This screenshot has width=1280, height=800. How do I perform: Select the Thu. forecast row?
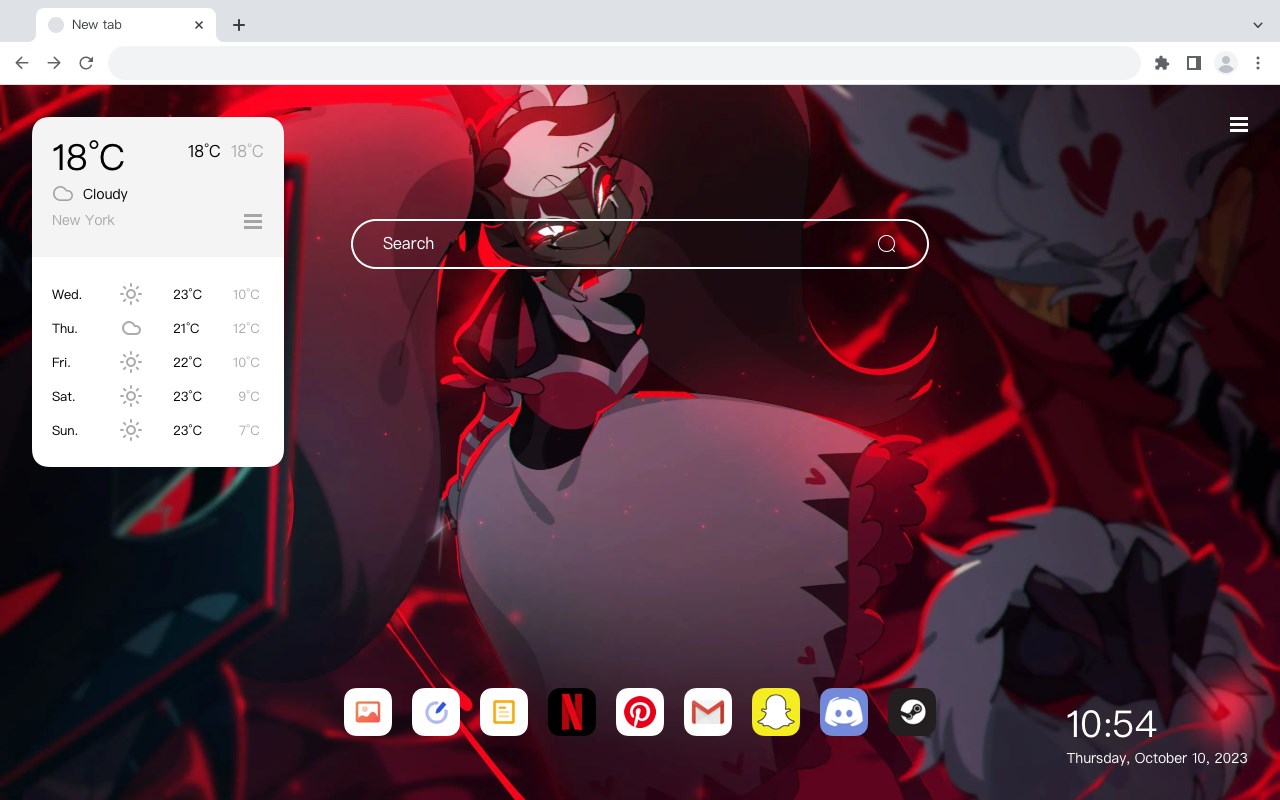[157, 328]
